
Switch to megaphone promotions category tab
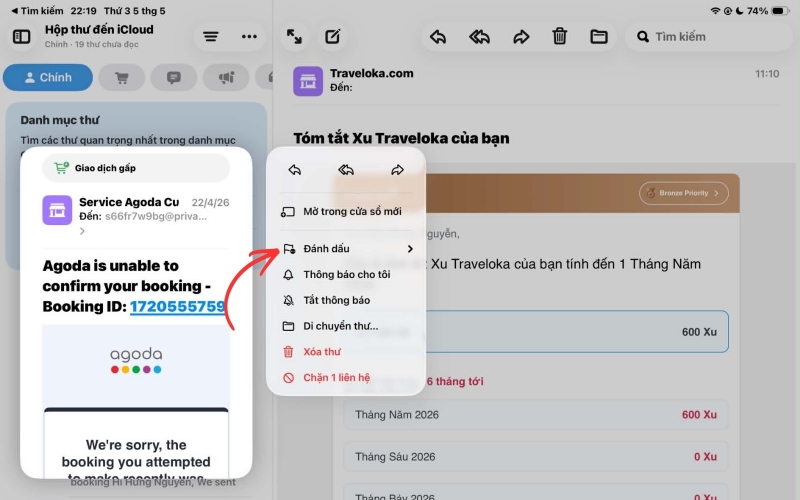tap(226, 78)
